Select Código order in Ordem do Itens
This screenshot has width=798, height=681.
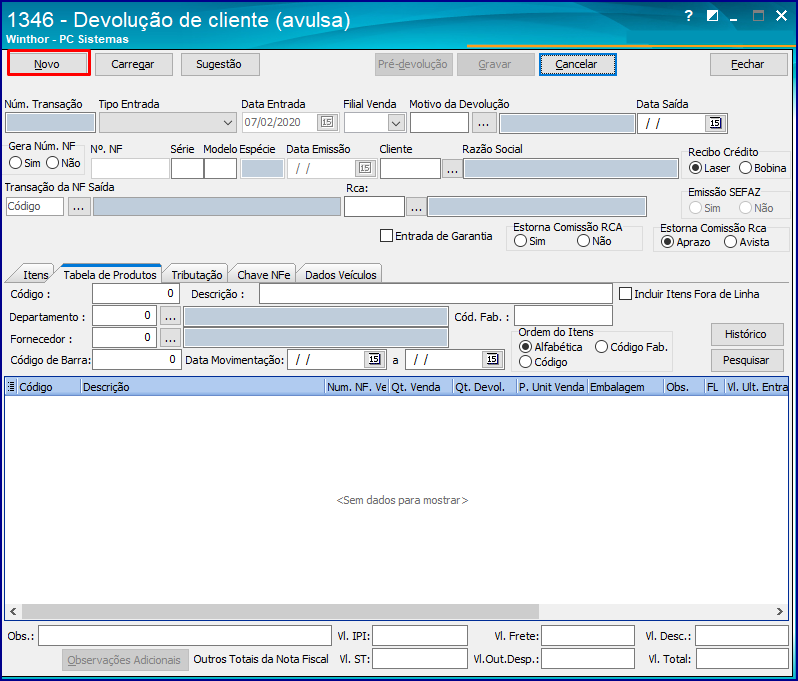[543, 362]
